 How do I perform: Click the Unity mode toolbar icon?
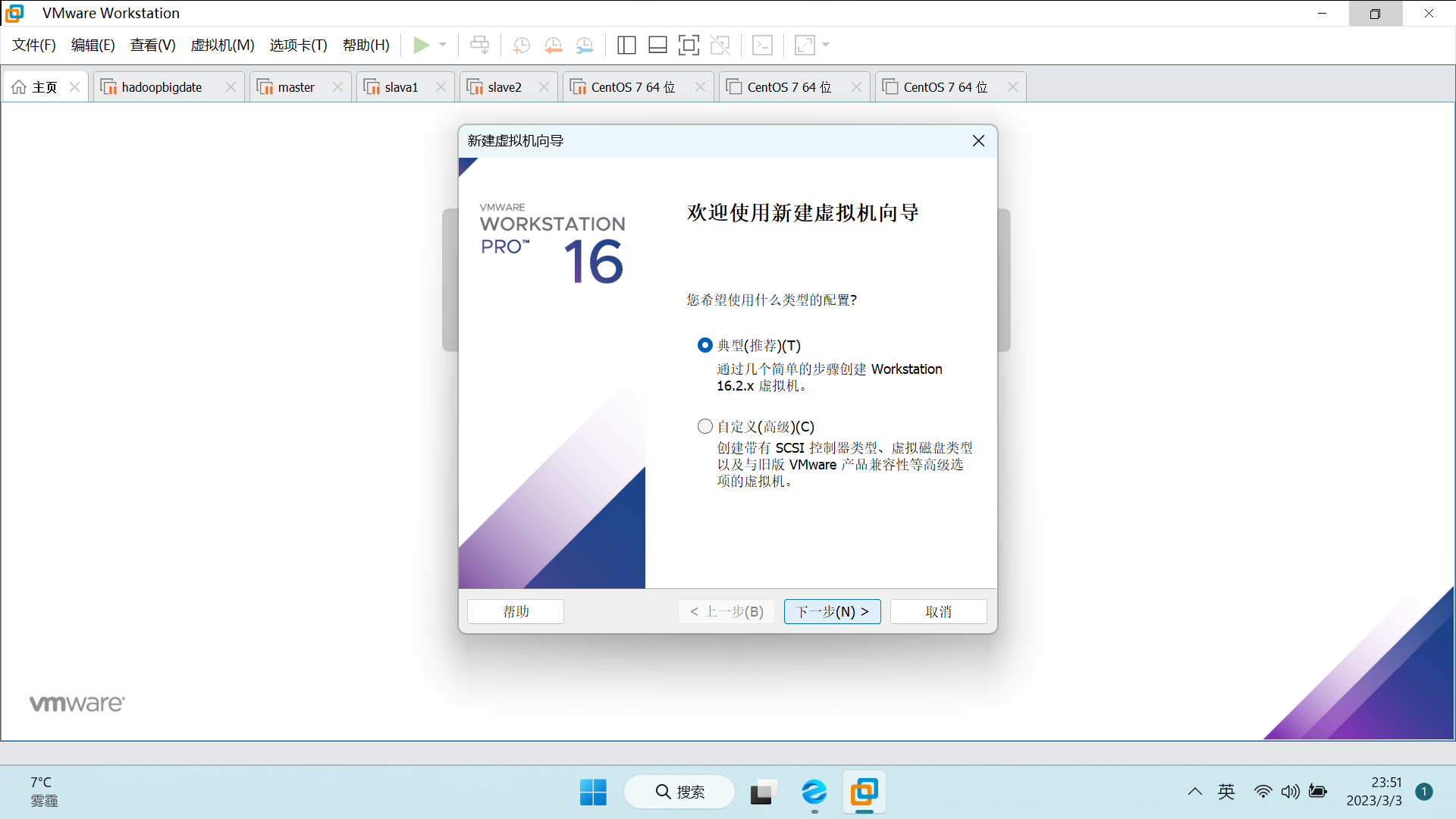(720, 45)
